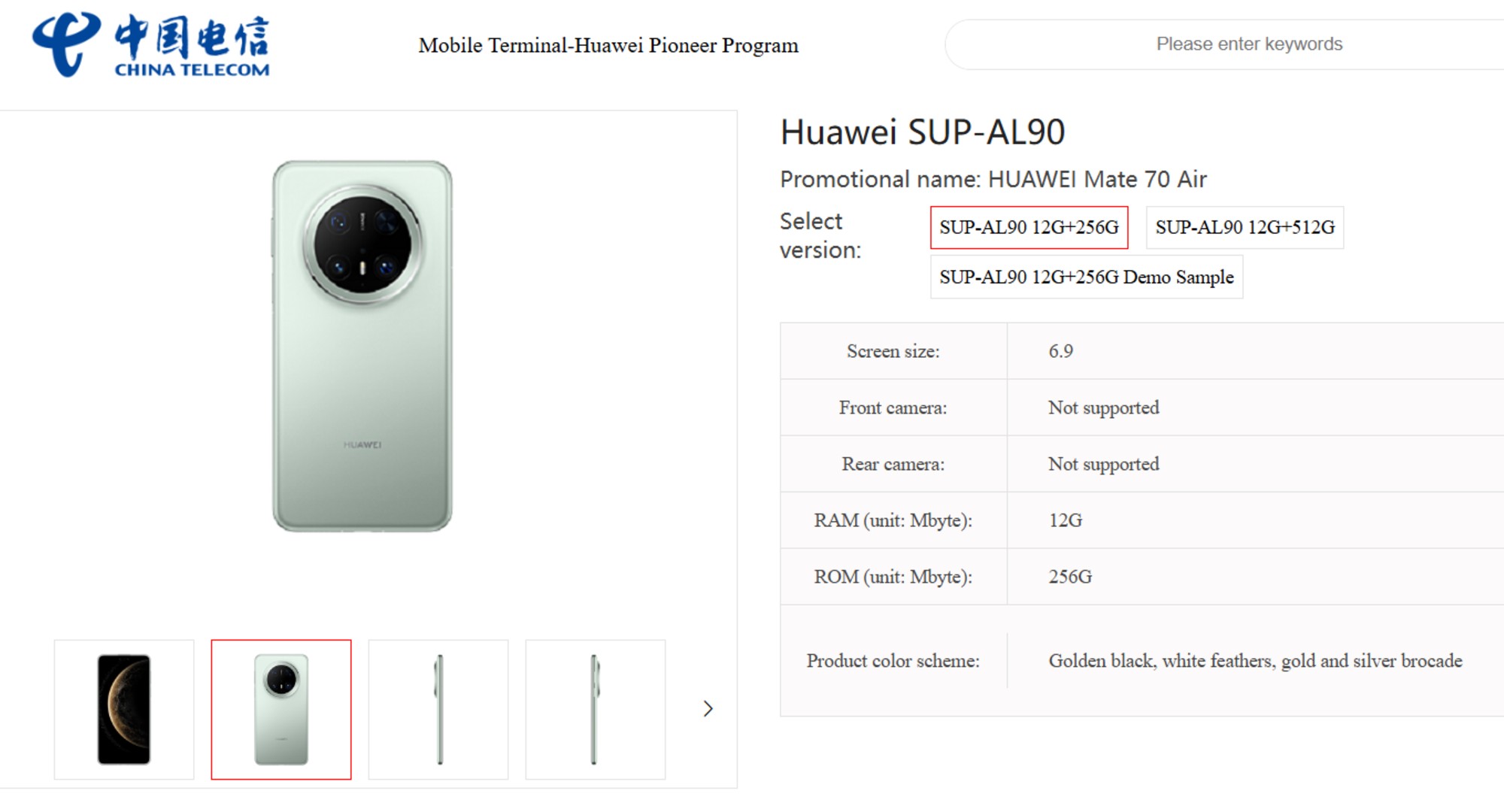Click the Screen size value 6.9
The width and height of the screenshot is (1504, 812).
(1060, 351)
